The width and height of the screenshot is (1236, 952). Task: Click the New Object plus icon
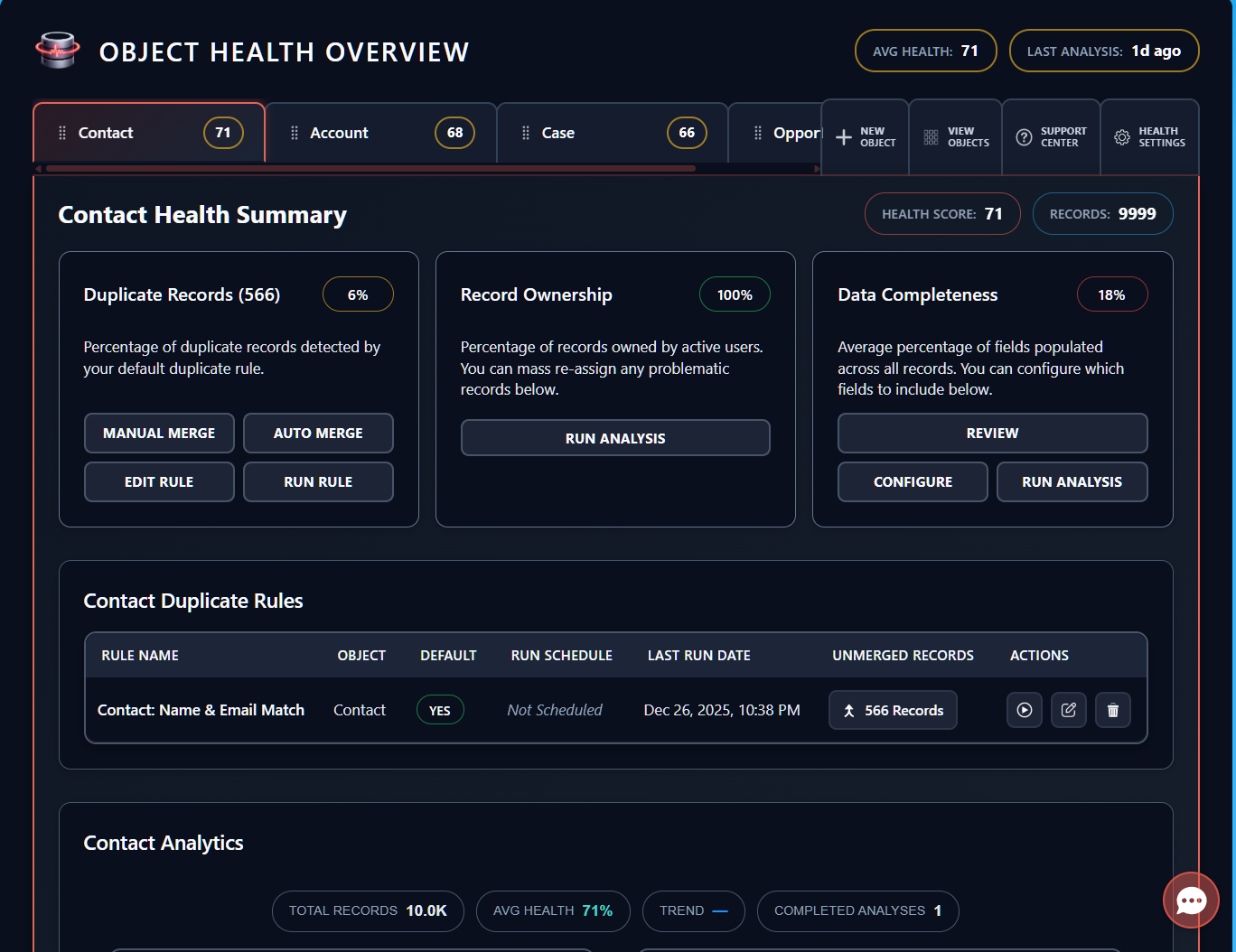pos(844,137)
